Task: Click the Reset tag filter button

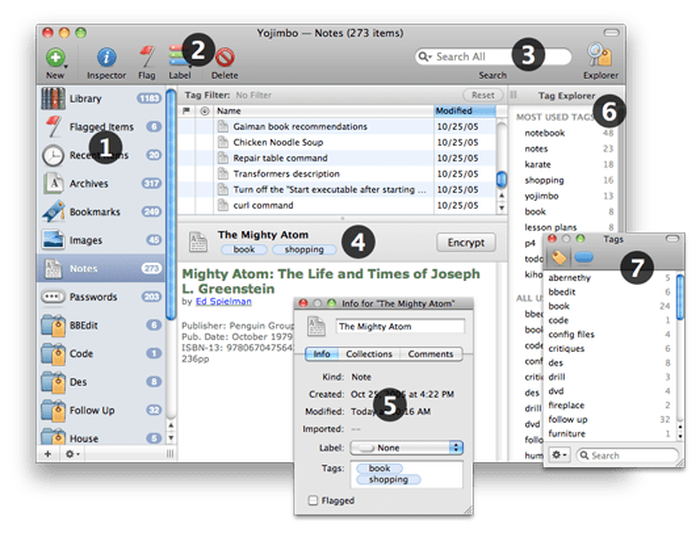Action: tap(483, 95)
